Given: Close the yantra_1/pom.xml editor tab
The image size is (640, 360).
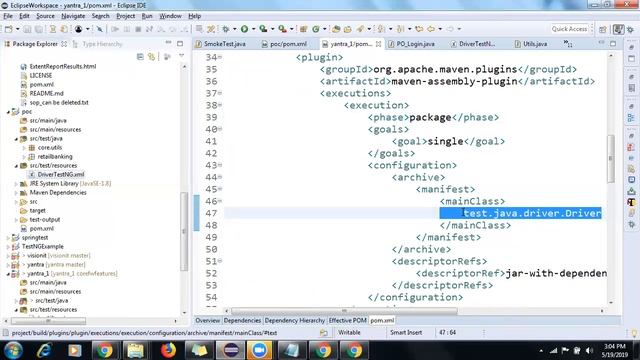Looking at the screenshot, I should [x=378, y=44].
